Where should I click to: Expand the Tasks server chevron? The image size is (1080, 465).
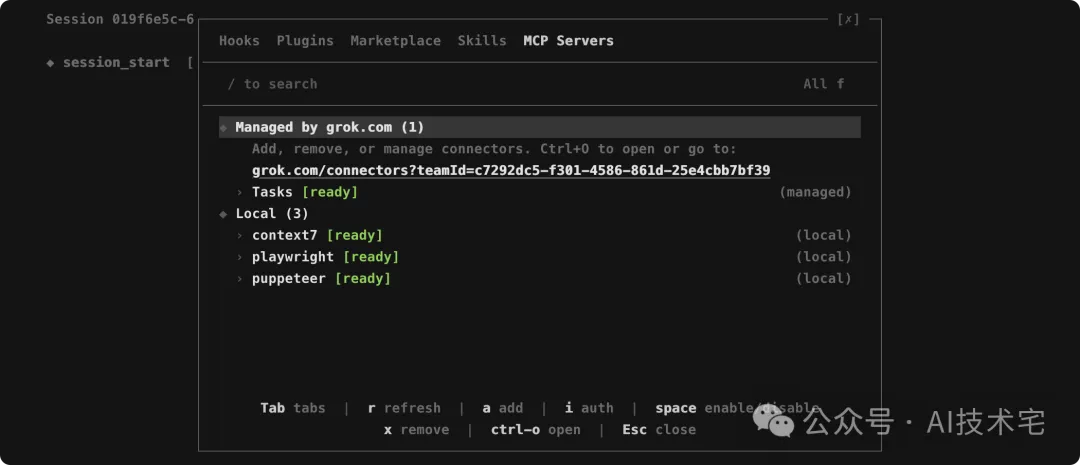(x=240, y=192)
